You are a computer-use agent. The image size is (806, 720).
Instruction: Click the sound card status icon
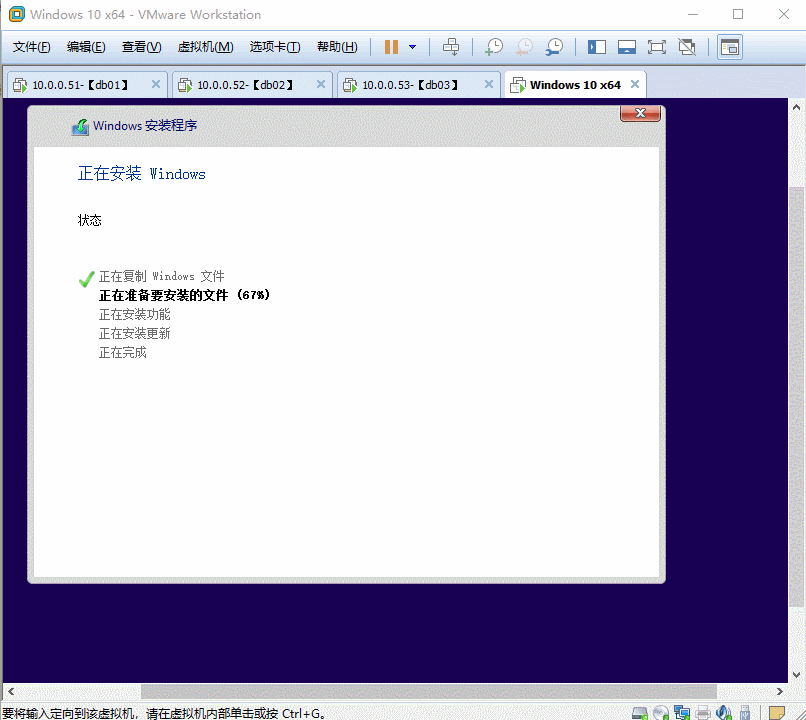click(x=724, y=713)
